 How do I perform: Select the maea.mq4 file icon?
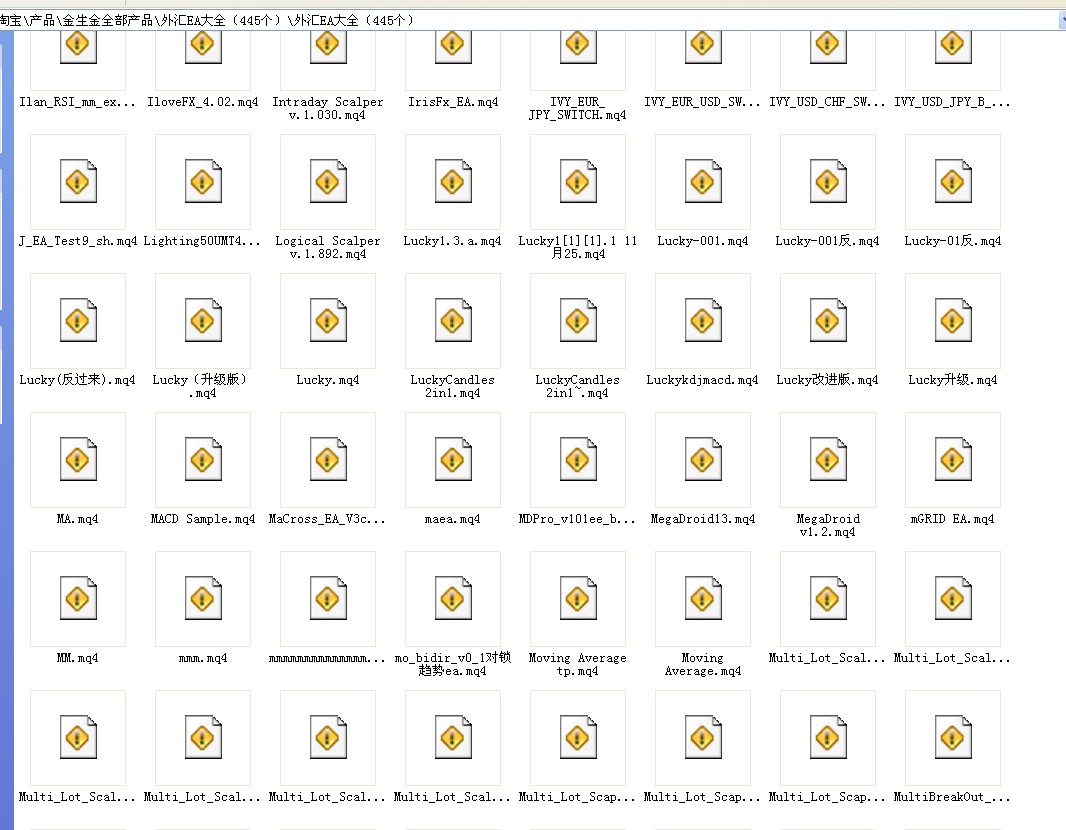pos(453,460)
